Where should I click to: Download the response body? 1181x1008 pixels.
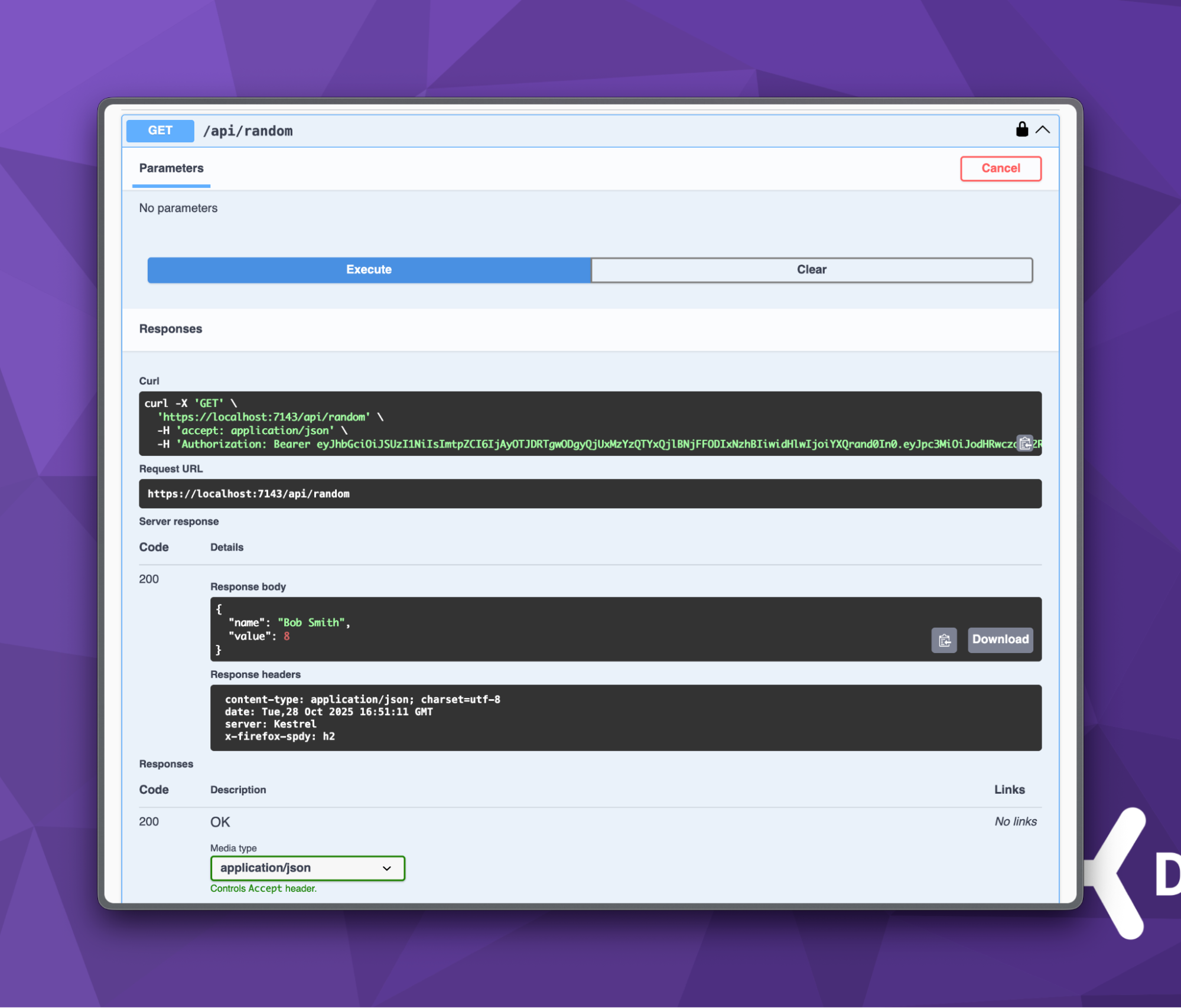(x=1000, y=640)
